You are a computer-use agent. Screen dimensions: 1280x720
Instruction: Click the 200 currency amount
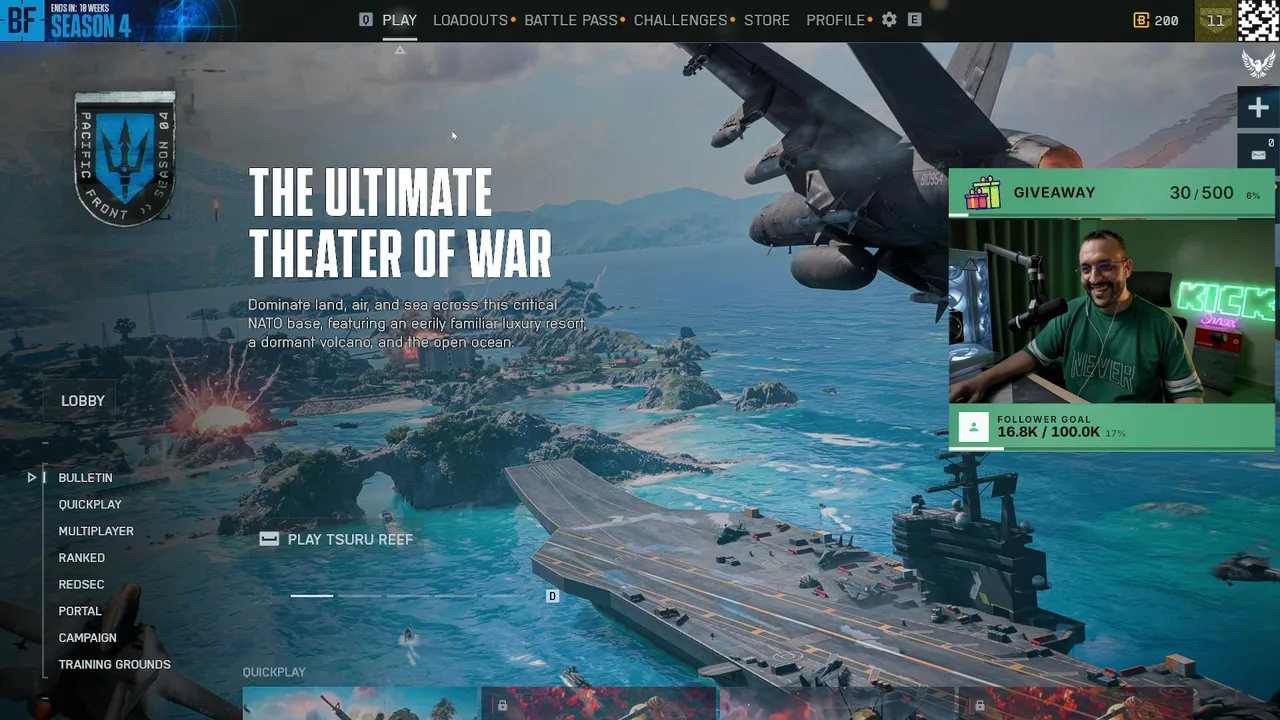pos(1166,20)
